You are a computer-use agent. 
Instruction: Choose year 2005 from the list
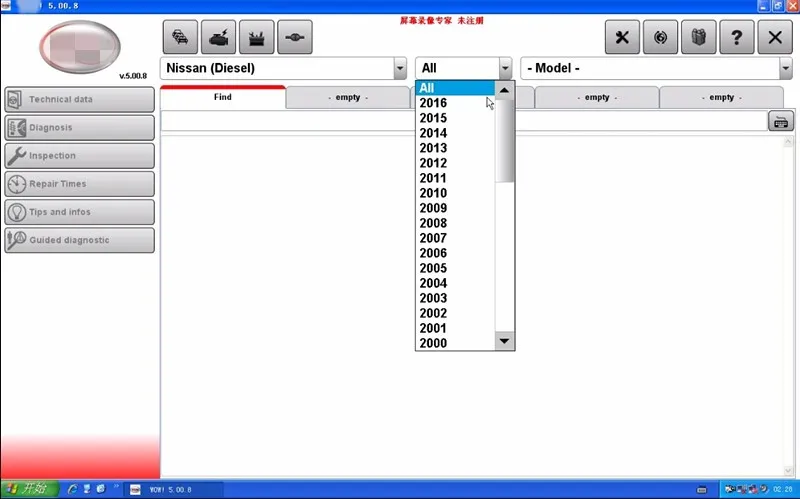(x=455, y=268)
